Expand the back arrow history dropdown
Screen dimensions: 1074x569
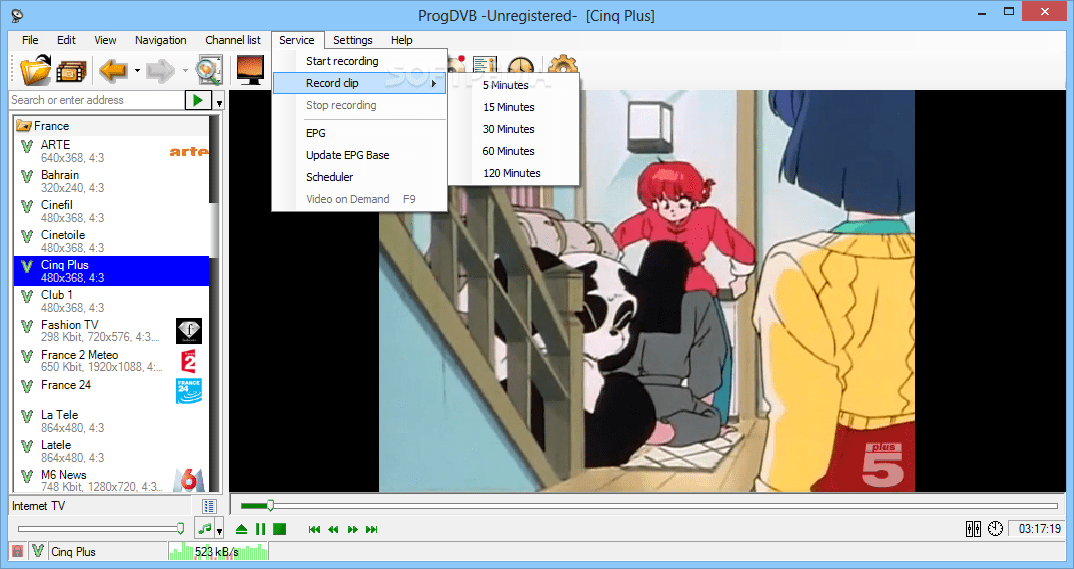tap(137, 71)
